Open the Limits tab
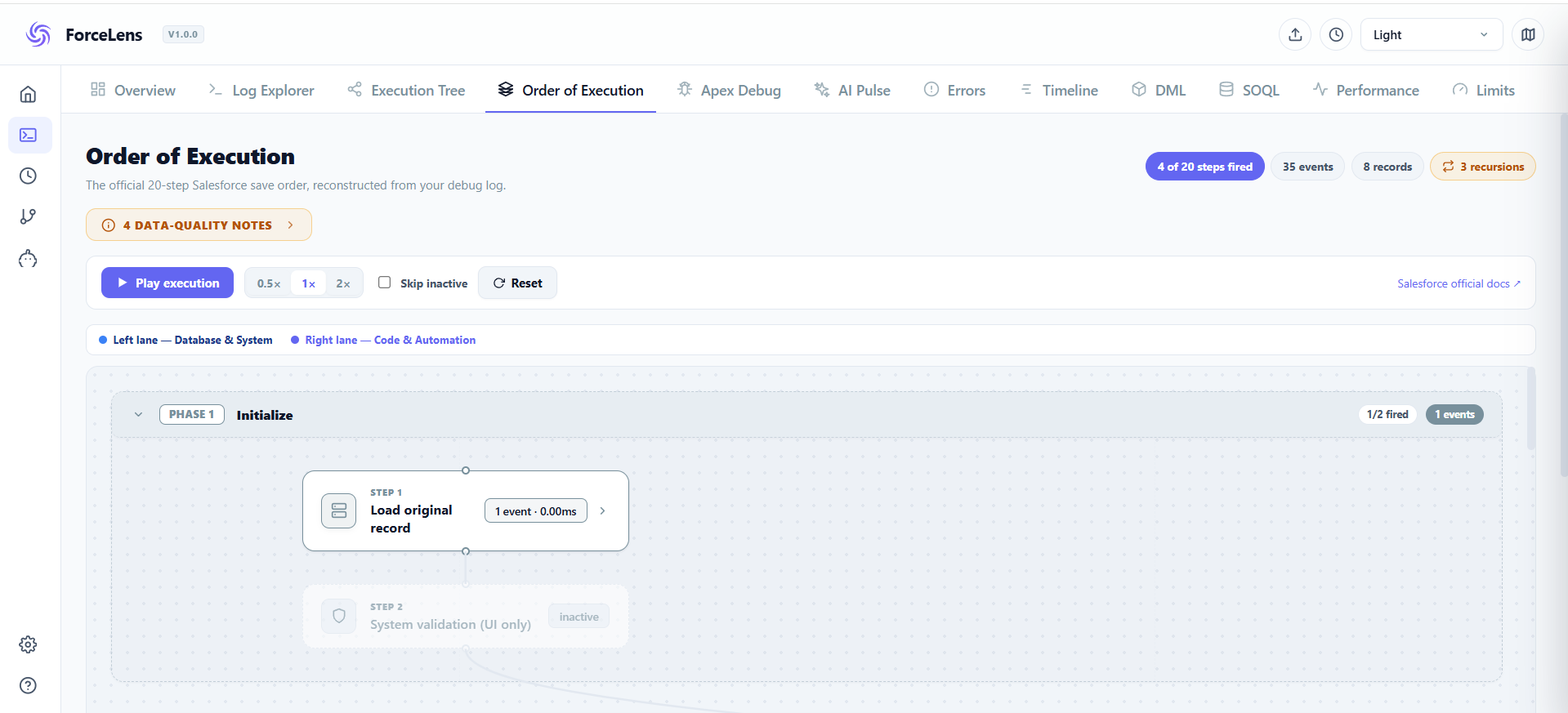Screen dimensions: 1568x713 click(1484, 90)
